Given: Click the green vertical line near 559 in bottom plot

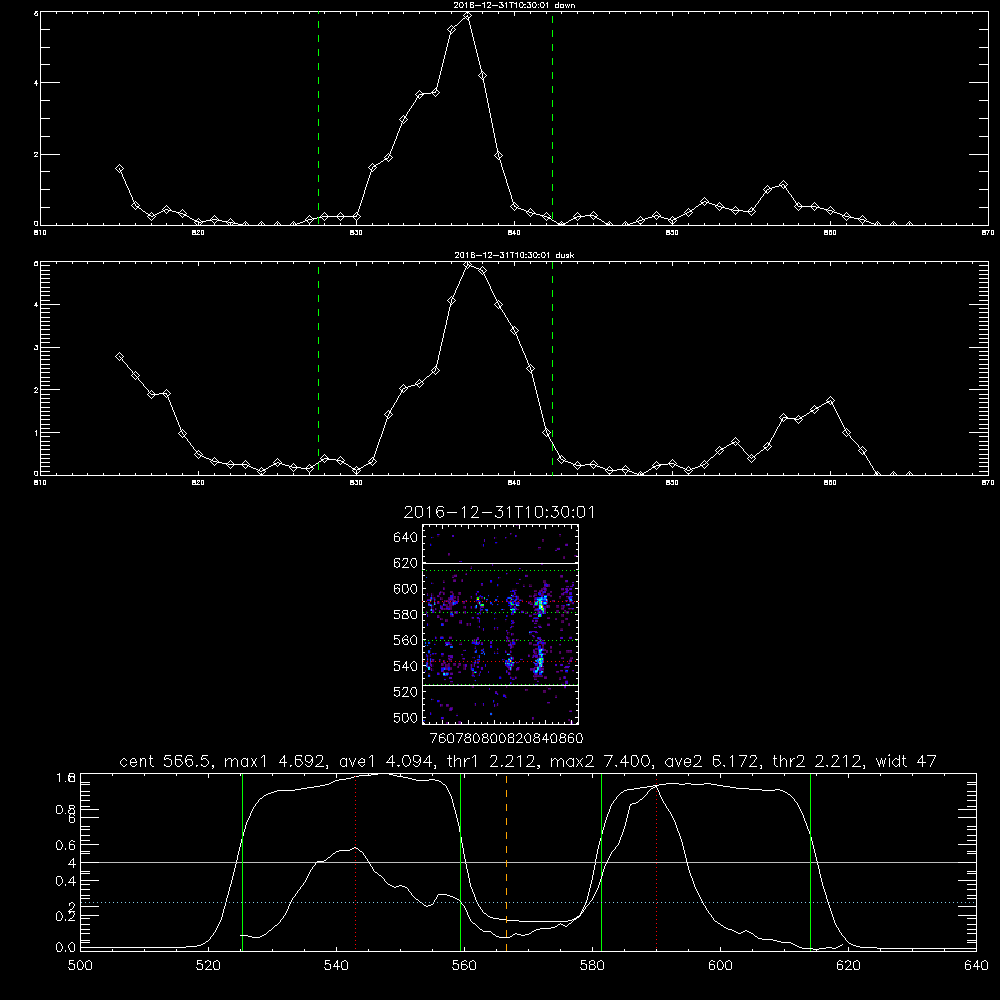Looking at the screenshot, I should coord(460,862).
